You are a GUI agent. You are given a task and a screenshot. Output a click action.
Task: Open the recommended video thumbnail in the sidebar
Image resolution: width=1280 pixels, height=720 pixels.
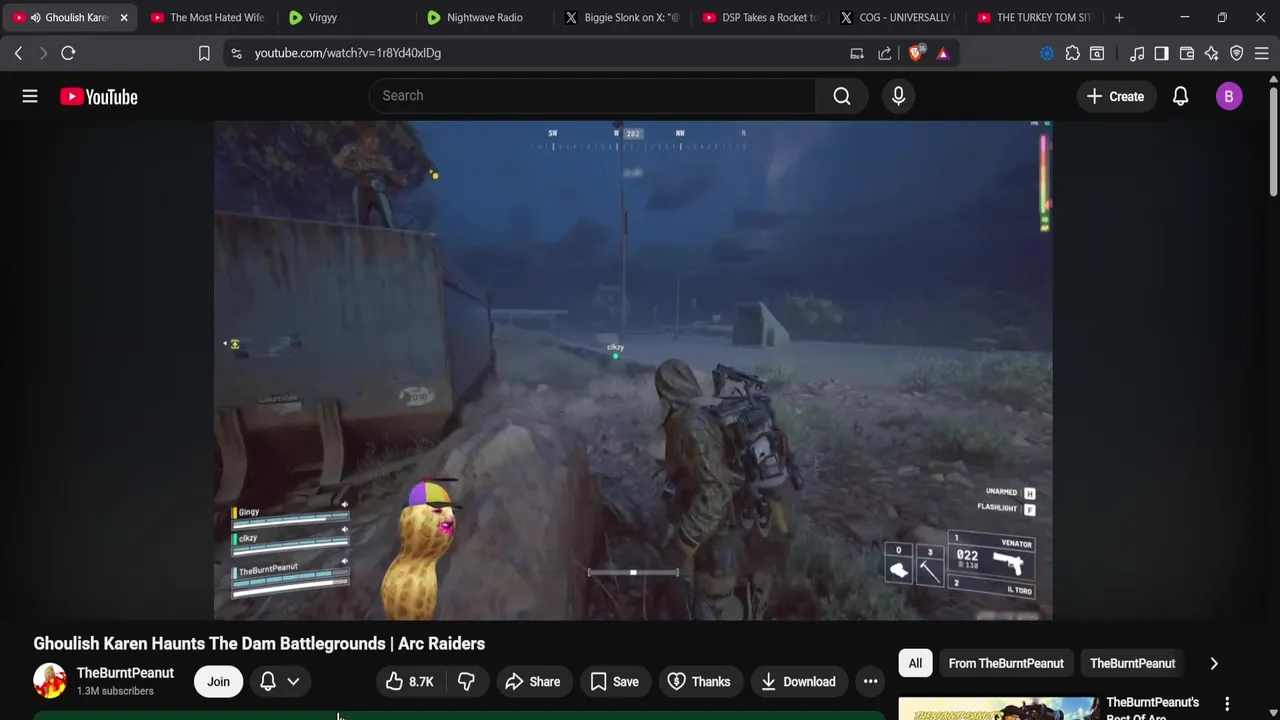coord(998,709)
